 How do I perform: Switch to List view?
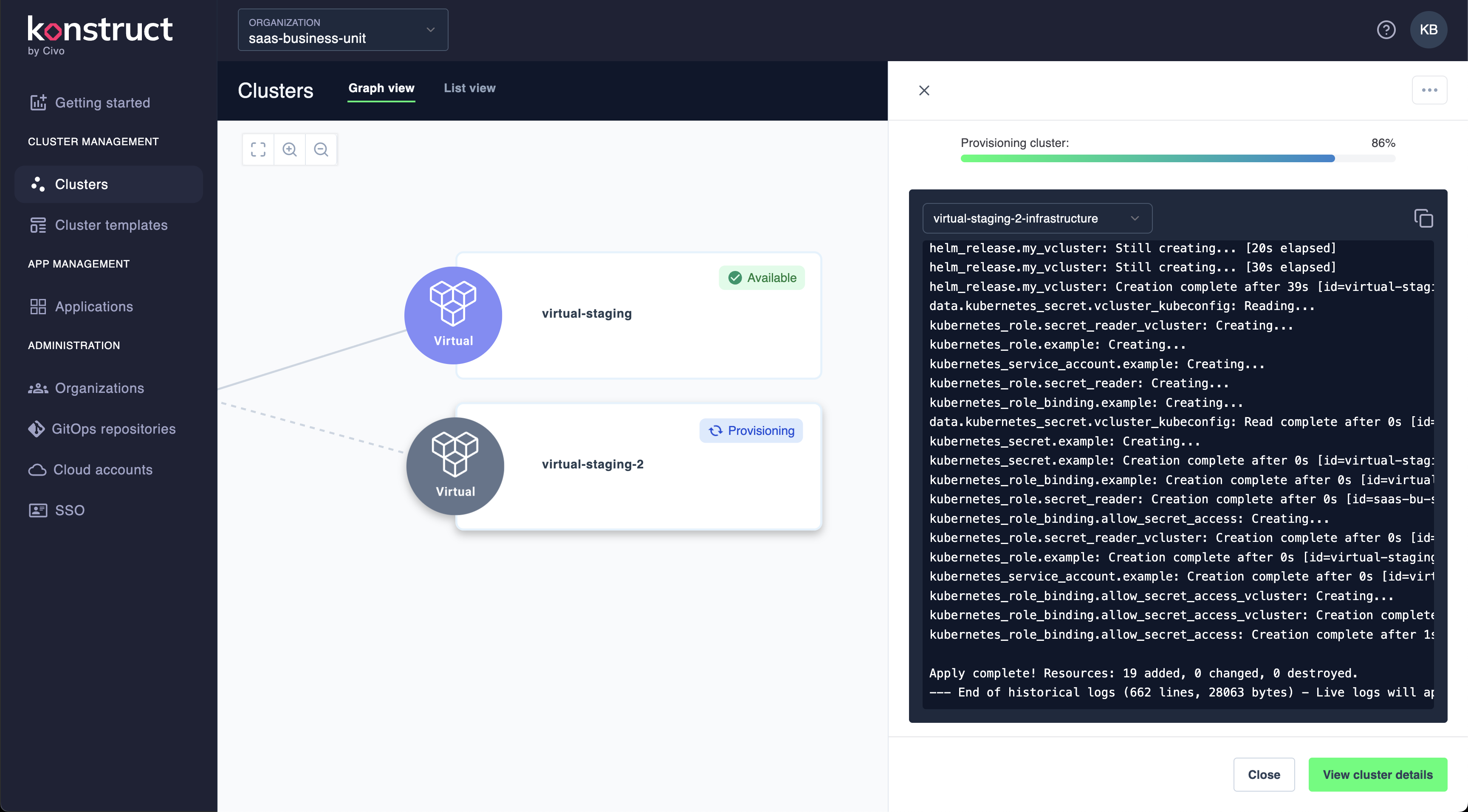click(469, 88)
